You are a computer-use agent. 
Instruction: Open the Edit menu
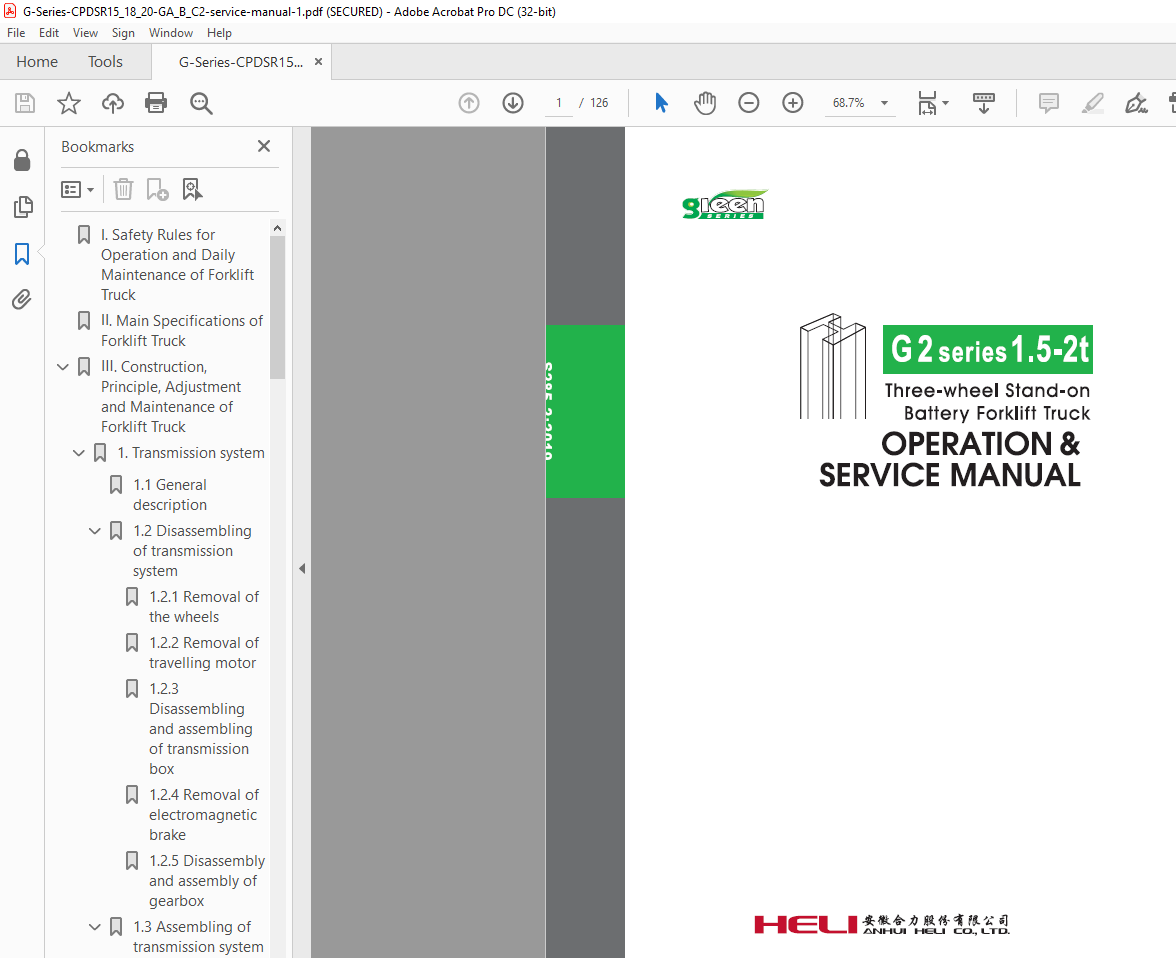pyautogui.click(x=49, y=33)
